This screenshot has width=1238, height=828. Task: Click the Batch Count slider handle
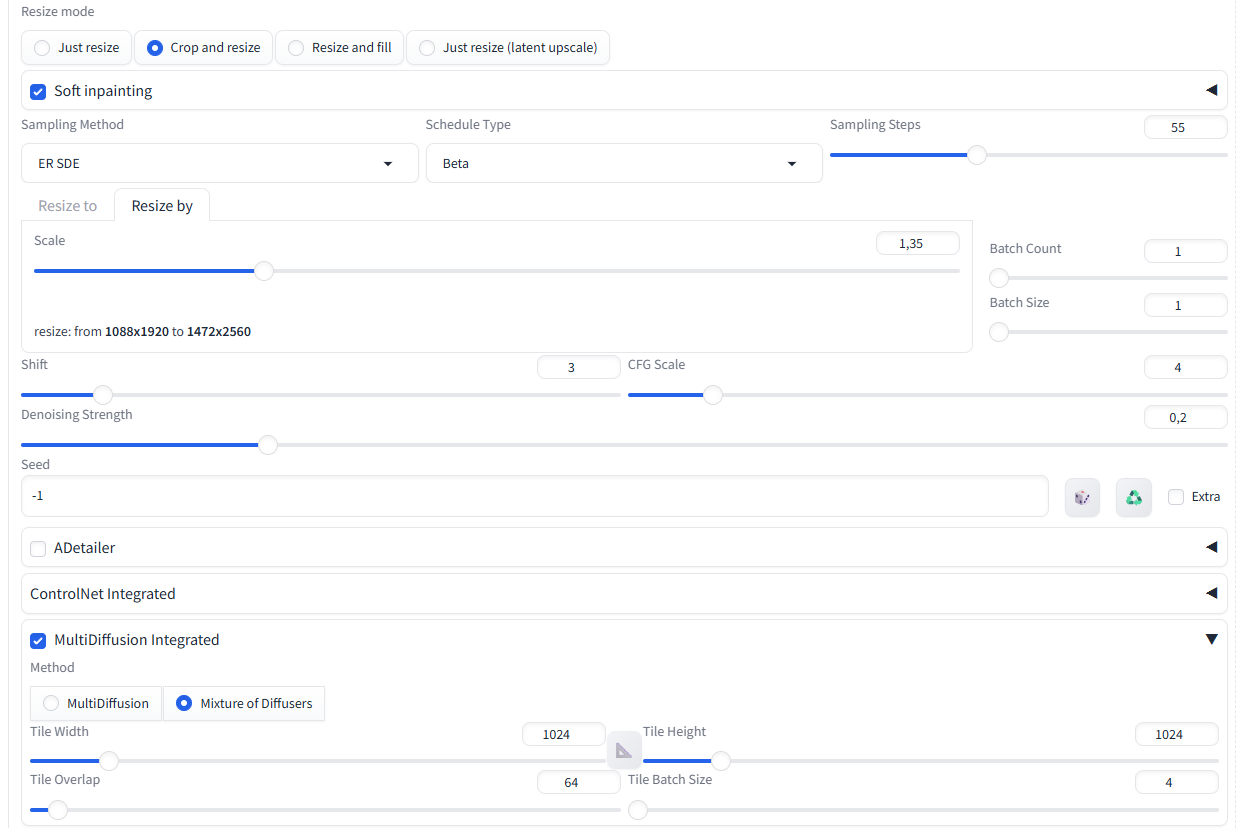(x=999, y=278)
